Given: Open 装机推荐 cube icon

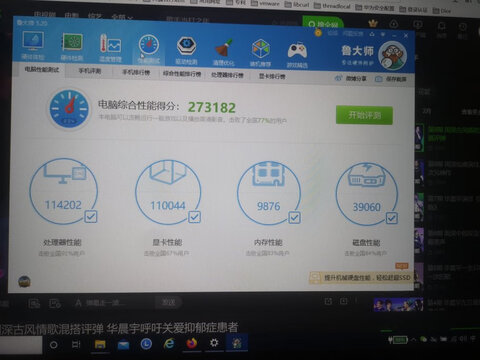Looking at the screenshot, I should tap(260, 53).
